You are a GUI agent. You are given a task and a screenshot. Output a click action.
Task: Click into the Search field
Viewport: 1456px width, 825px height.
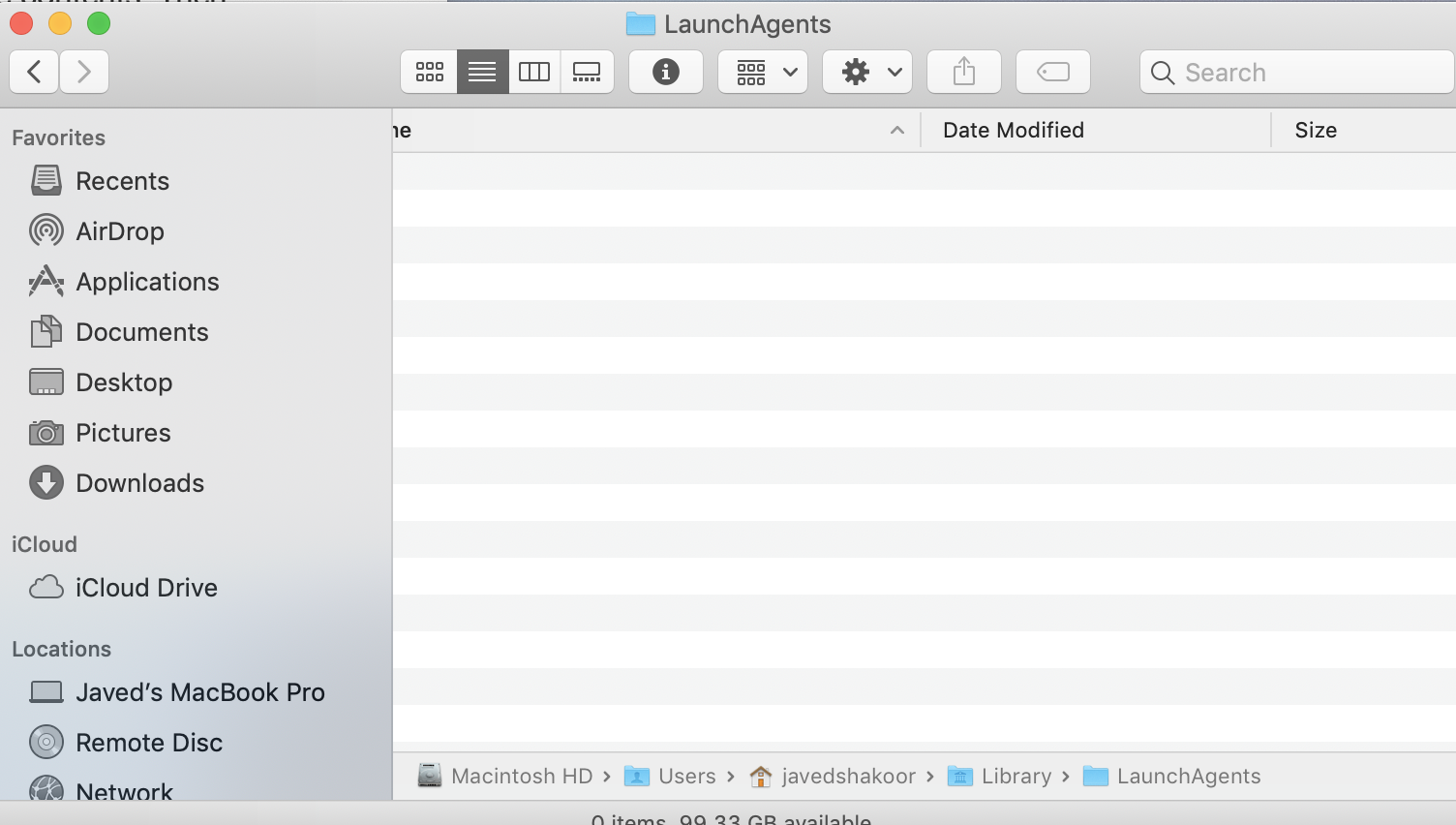[1297, 72]
